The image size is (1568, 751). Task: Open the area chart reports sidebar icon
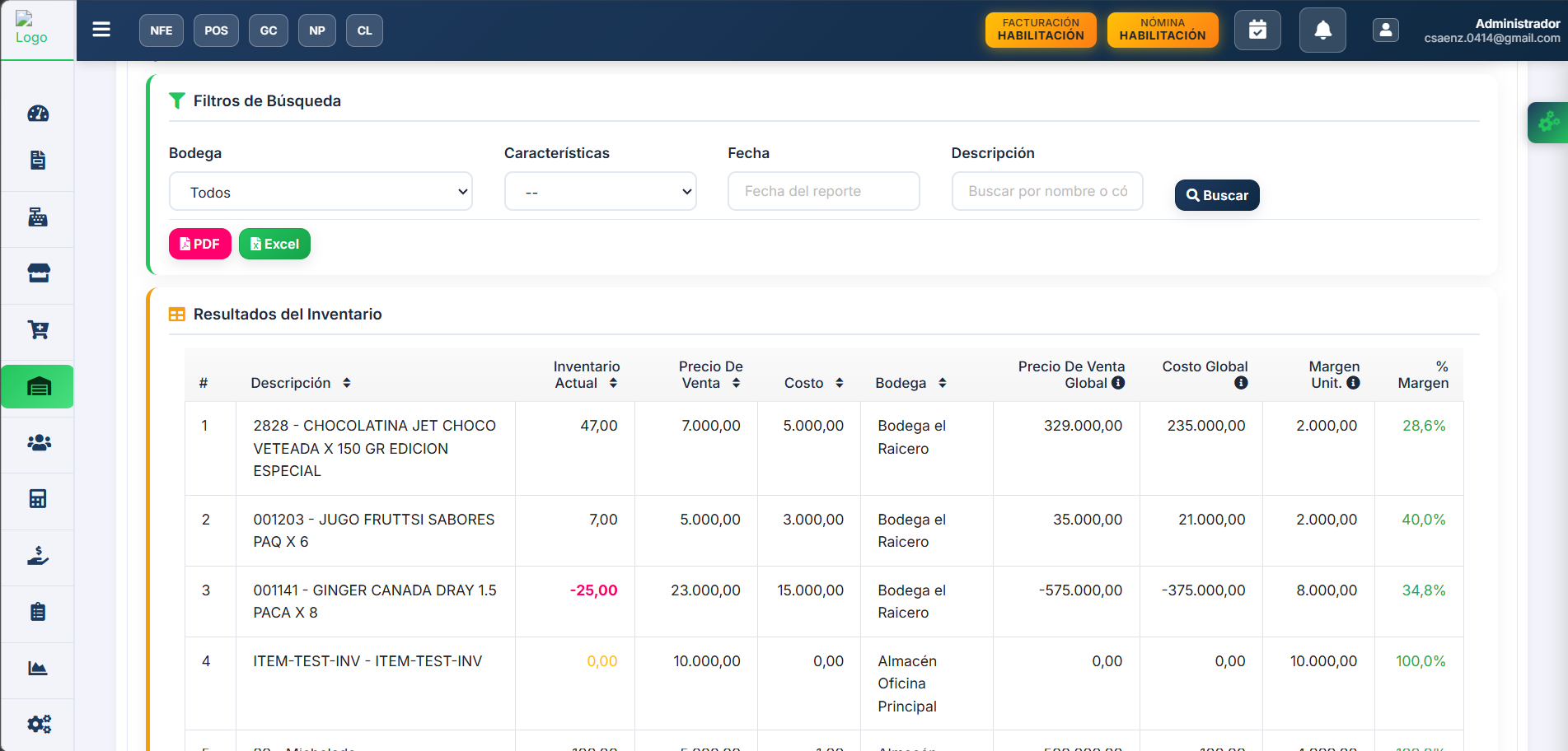coord(38,668)
